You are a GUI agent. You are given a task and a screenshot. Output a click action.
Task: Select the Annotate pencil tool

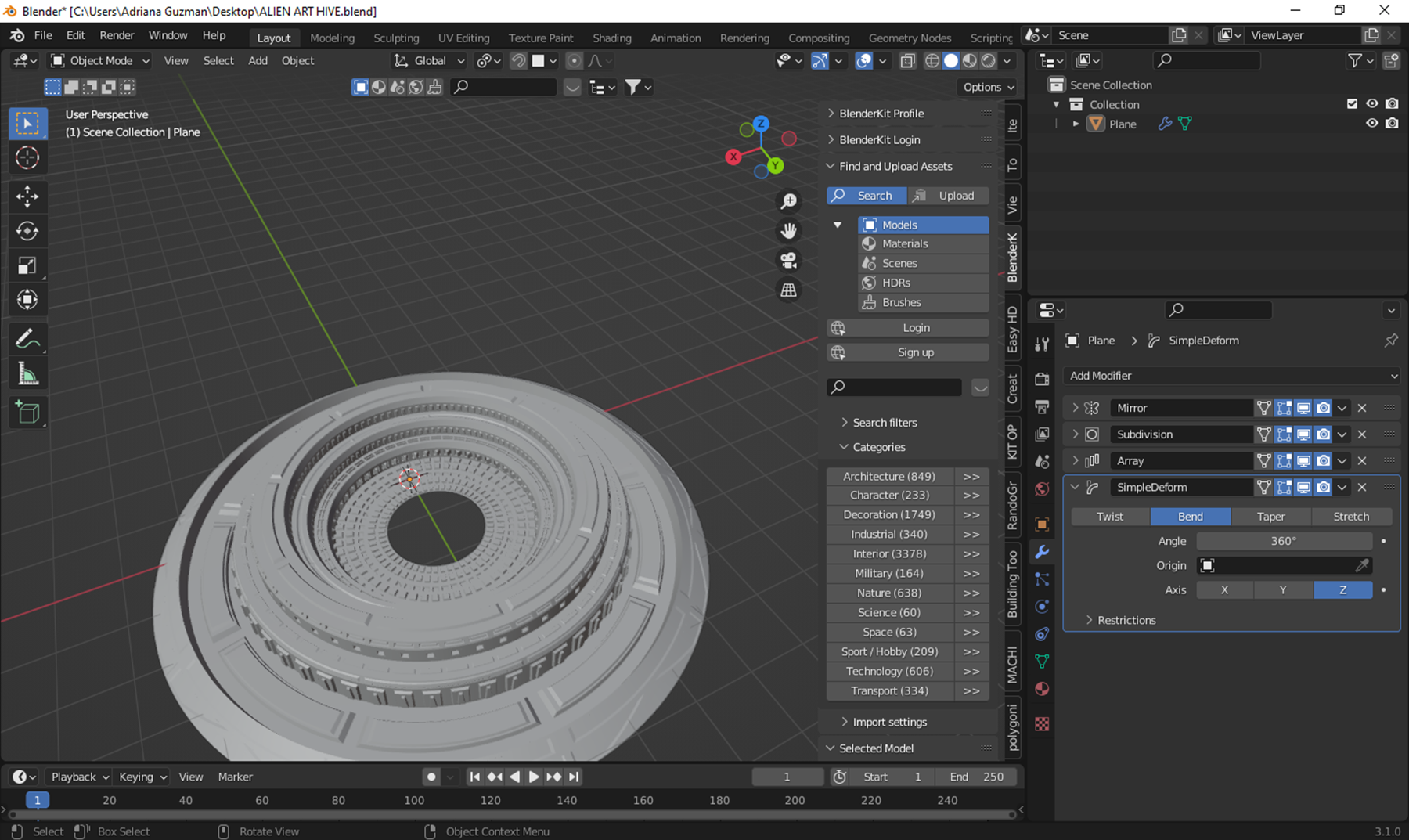click(x=27, y=339)
